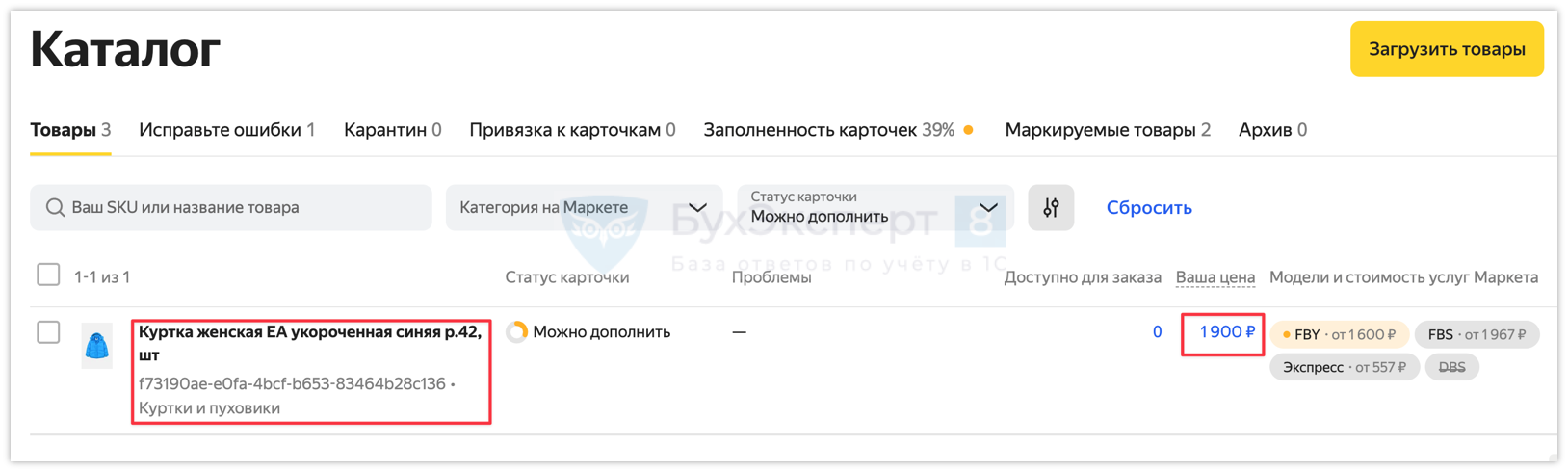The height and width of the screenshot is (472, 1568).
Task: Click the 1 900 ₽ price link
Action: click(x=1226, y=332)
